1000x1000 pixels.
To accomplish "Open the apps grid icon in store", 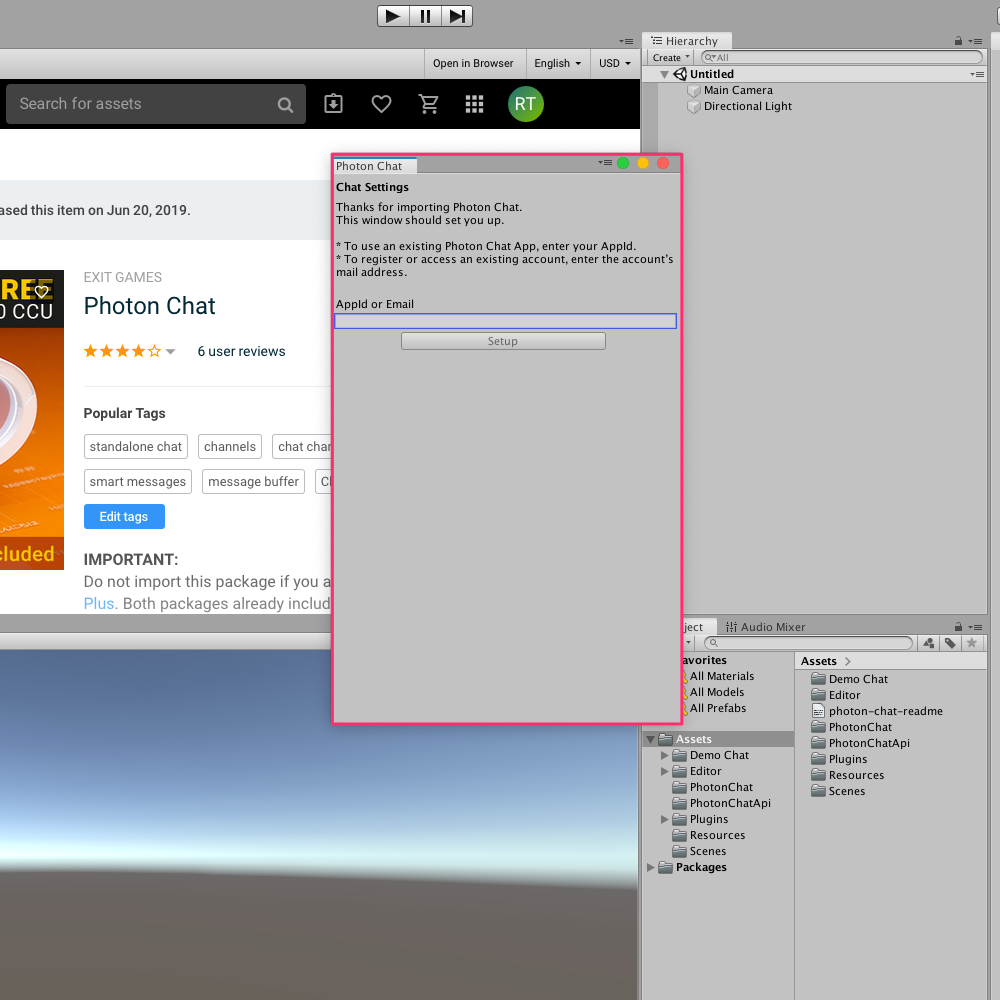I will point(474,104).
